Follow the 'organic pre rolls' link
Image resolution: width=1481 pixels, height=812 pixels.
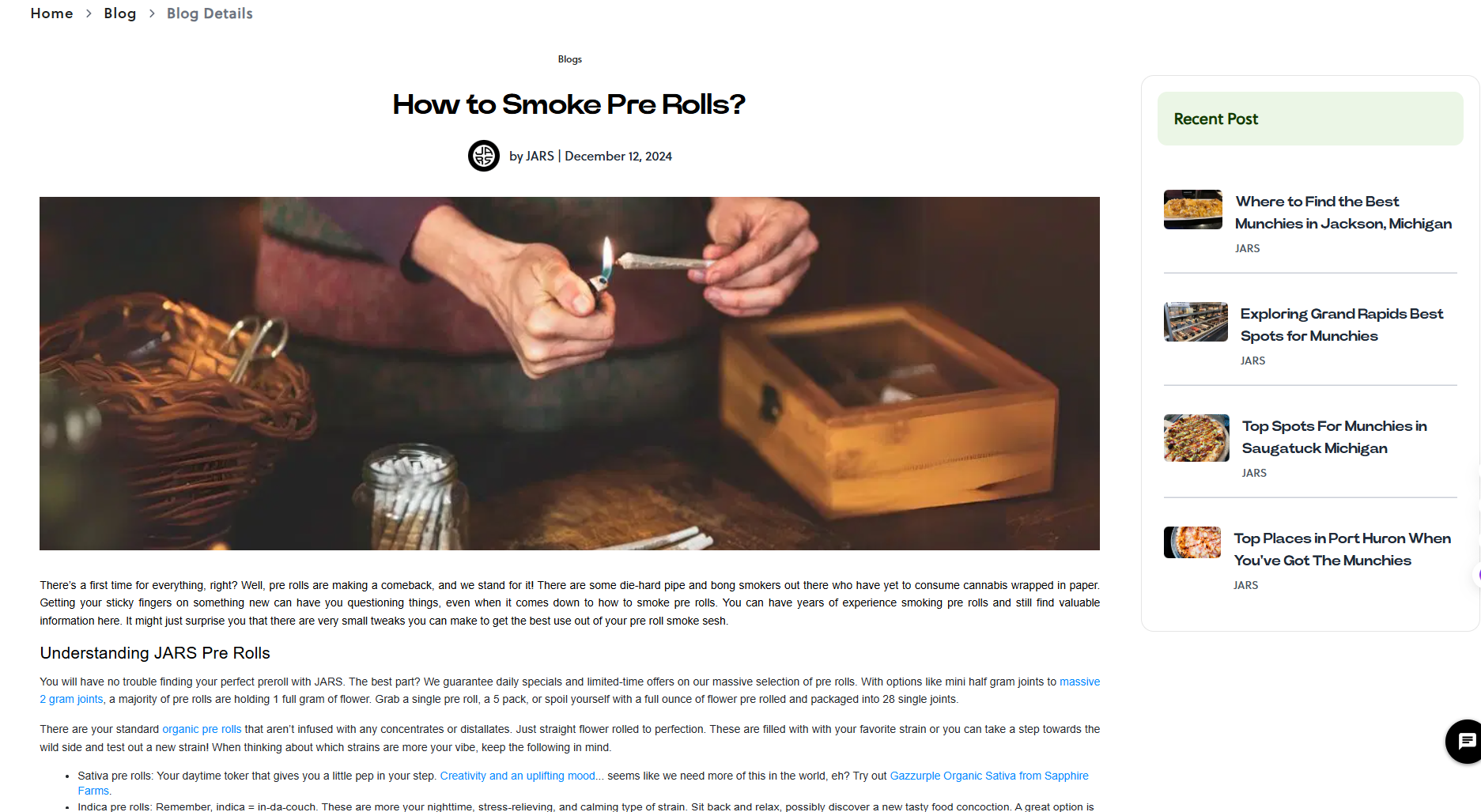[202, 729]
